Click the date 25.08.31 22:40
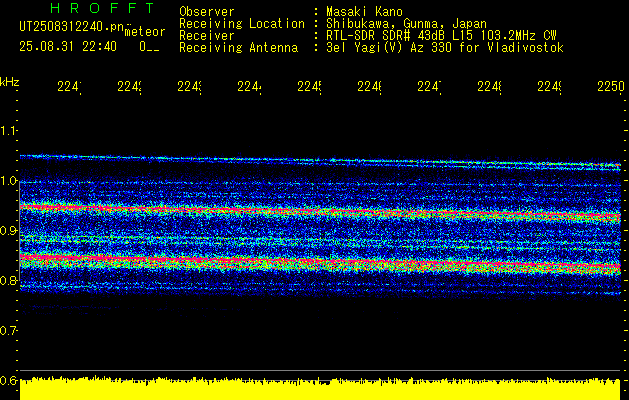This screenshot has width=629, height=400. [68, 47]
